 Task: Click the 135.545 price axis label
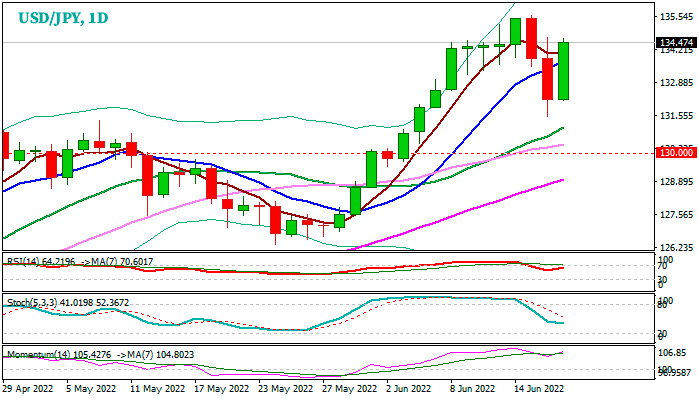(677, 17)
